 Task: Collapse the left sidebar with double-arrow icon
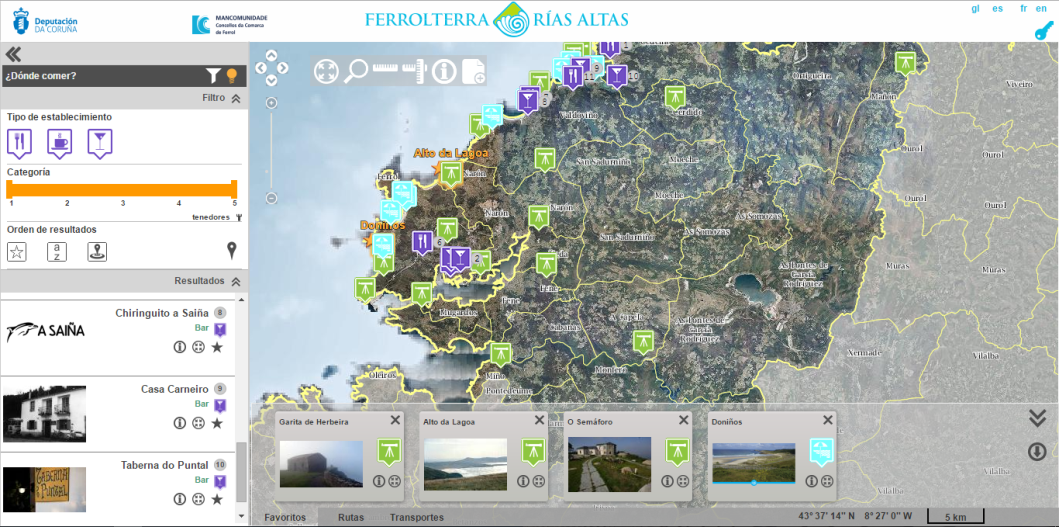13,54
